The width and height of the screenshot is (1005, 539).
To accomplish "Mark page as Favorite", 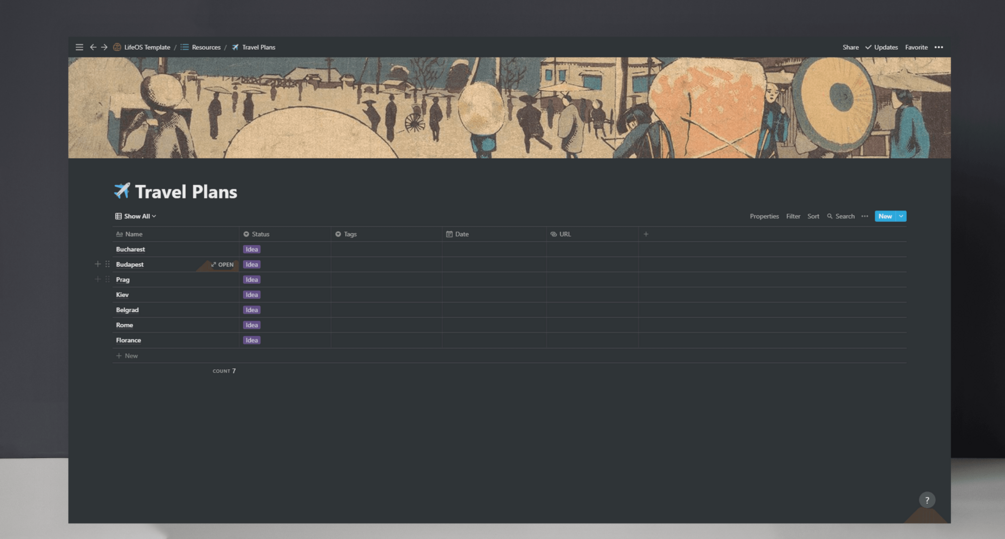I will click(916, 47).
